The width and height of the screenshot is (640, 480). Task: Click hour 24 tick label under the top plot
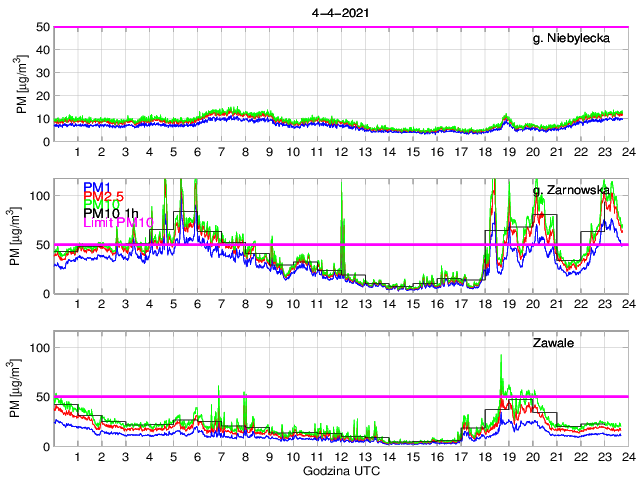tap(626, 152)
